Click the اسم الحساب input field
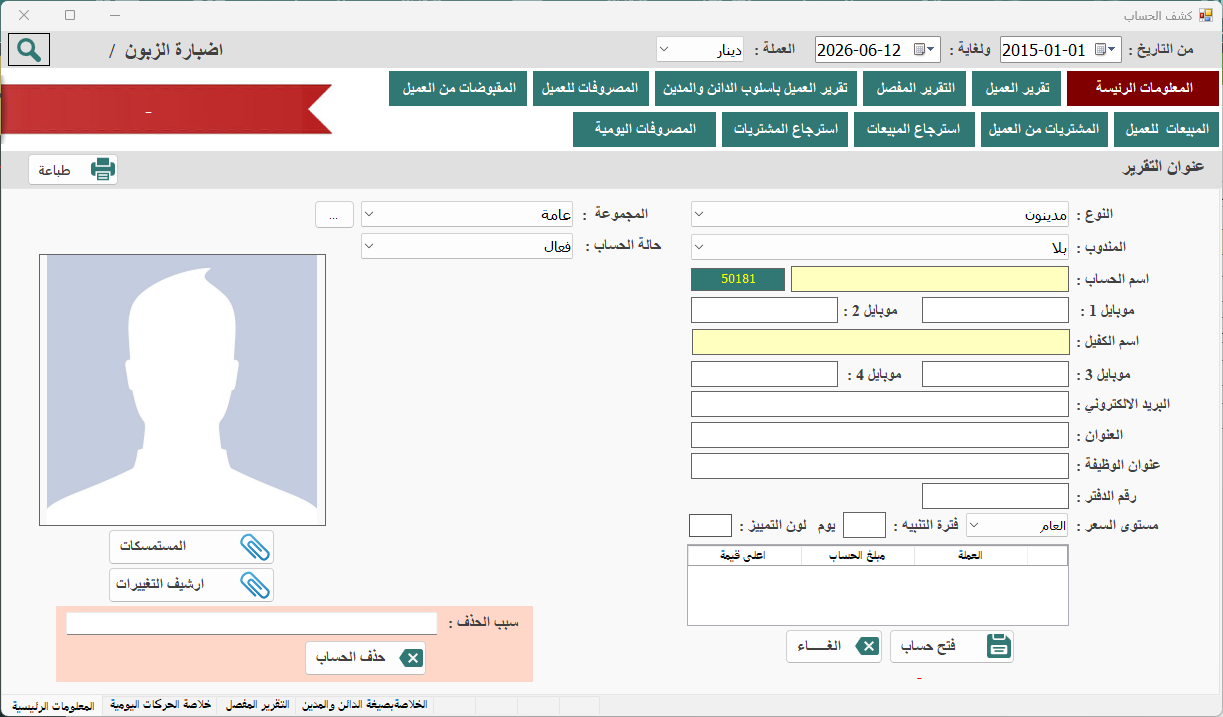1223x717 pixels. (930, 279)
